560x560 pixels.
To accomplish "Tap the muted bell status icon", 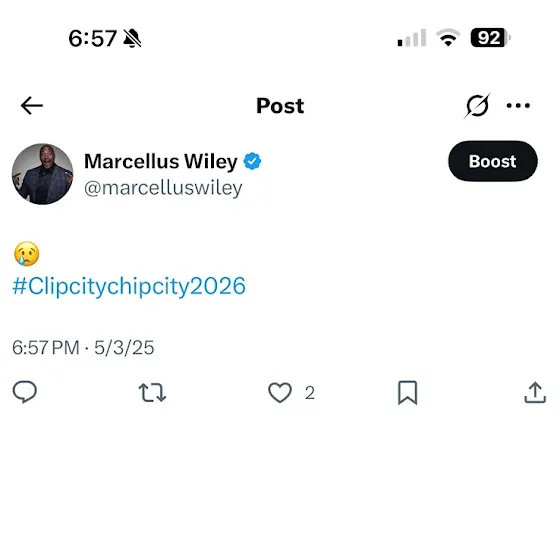I will pyautogui.click(x=132, y=38).
